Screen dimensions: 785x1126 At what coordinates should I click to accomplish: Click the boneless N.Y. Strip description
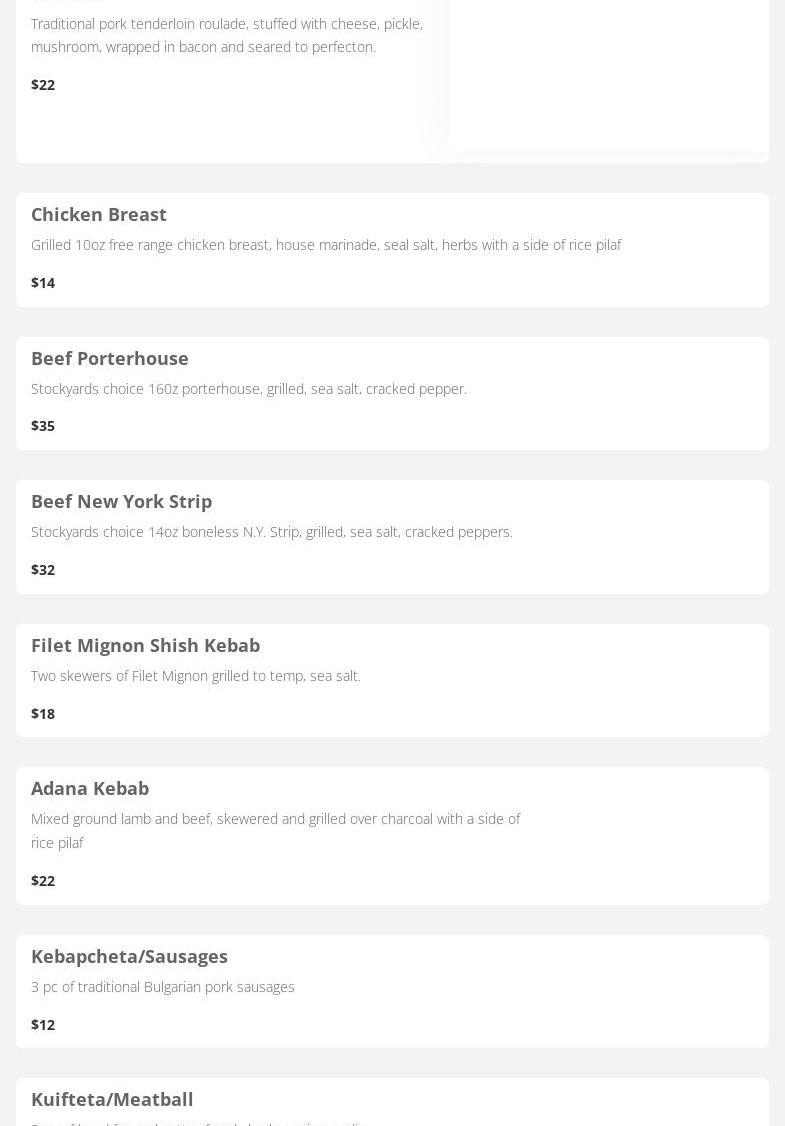click(x=271, y=531)
